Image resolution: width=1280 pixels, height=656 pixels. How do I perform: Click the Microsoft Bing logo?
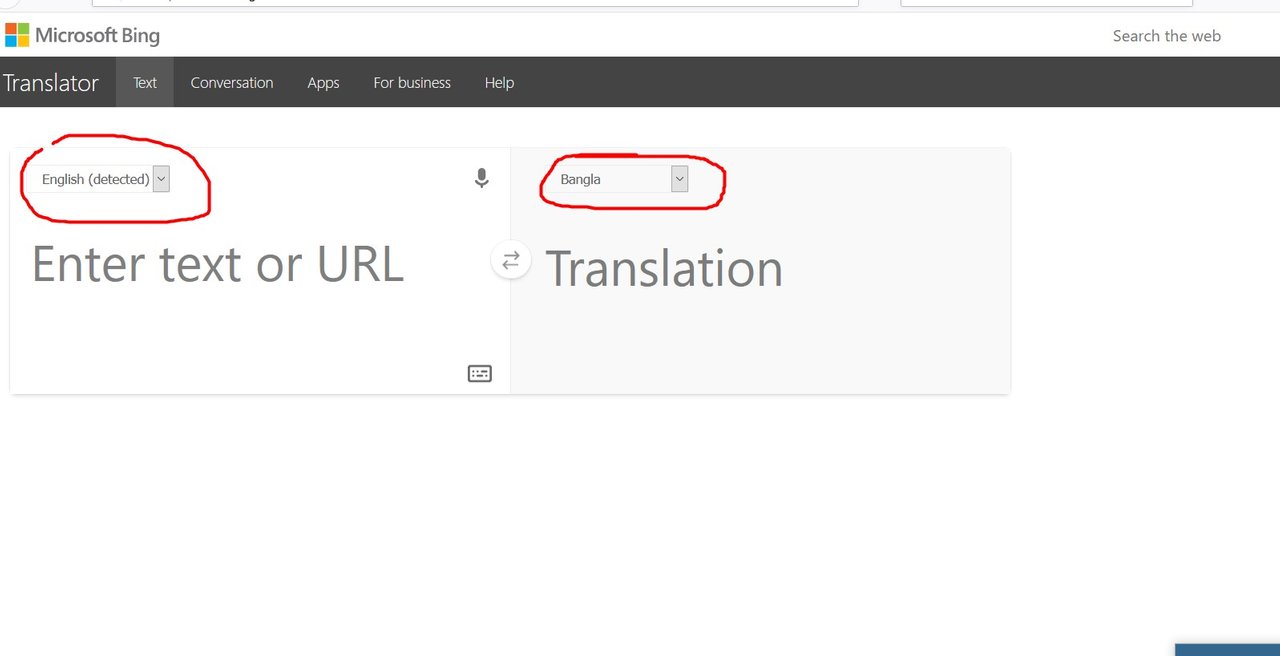pos(82,36)
